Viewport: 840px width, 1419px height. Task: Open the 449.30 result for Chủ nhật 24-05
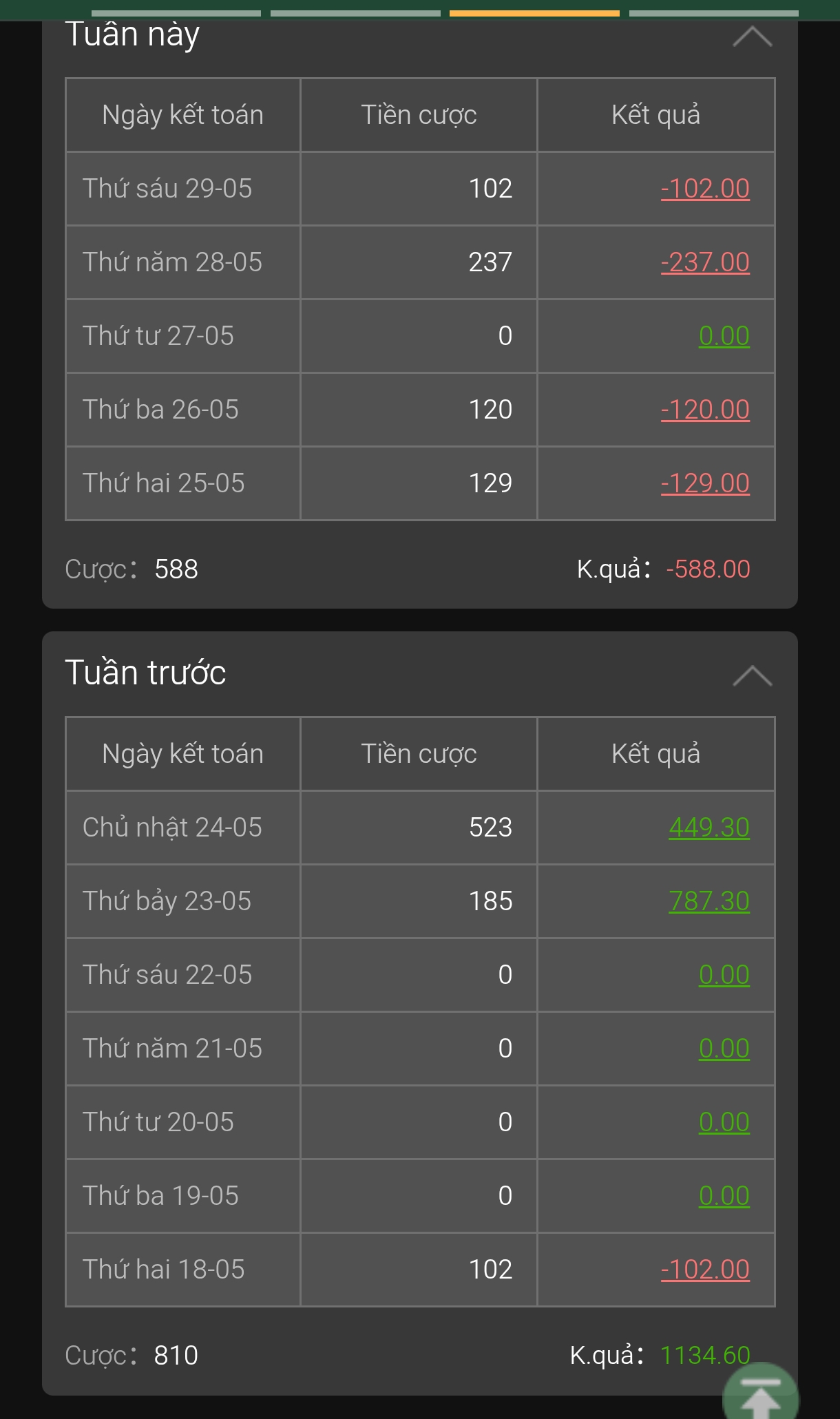point(709,828)
